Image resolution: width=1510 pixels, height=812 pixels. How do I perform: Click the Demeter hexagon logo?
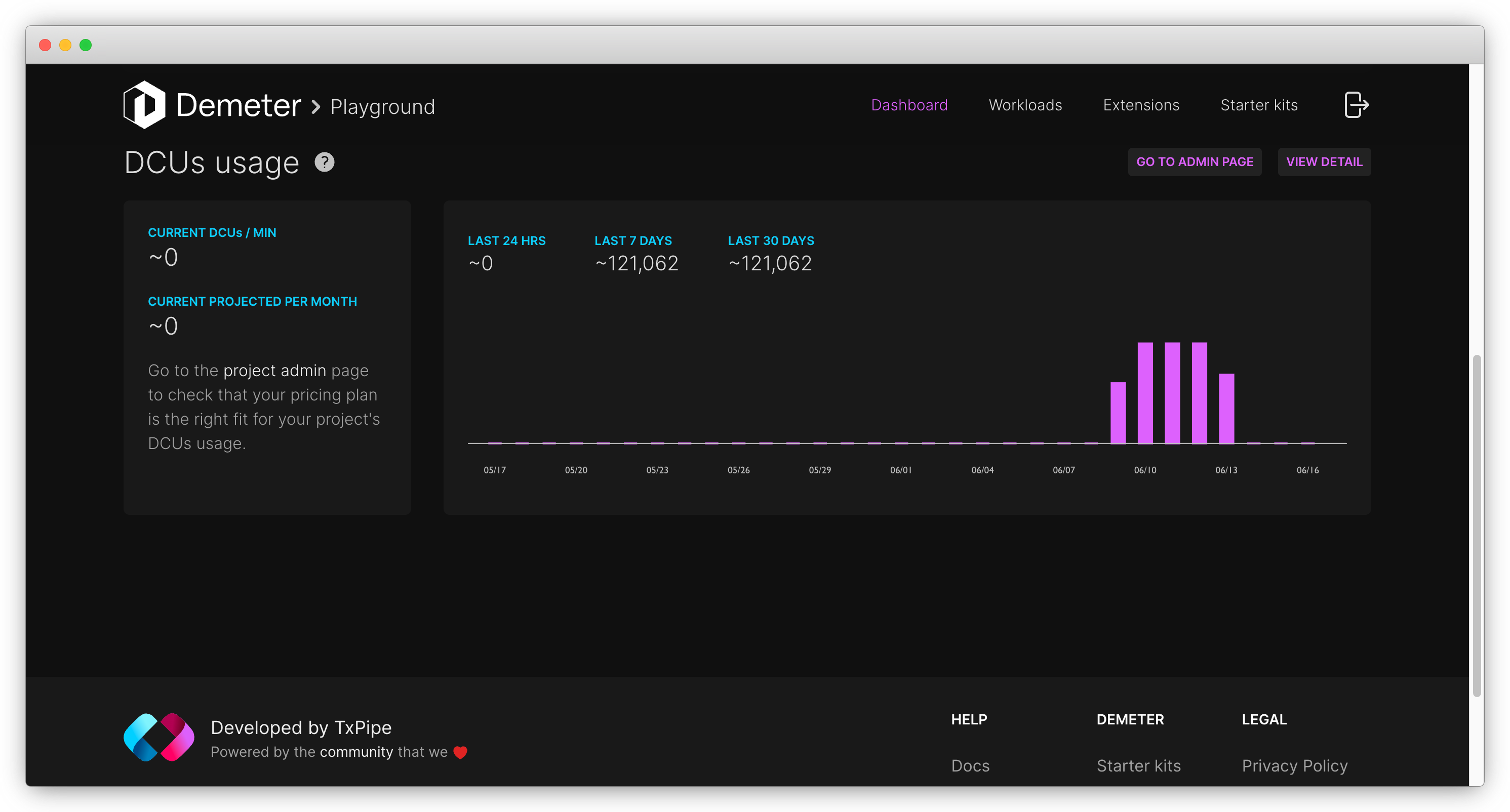pos(144,105)
